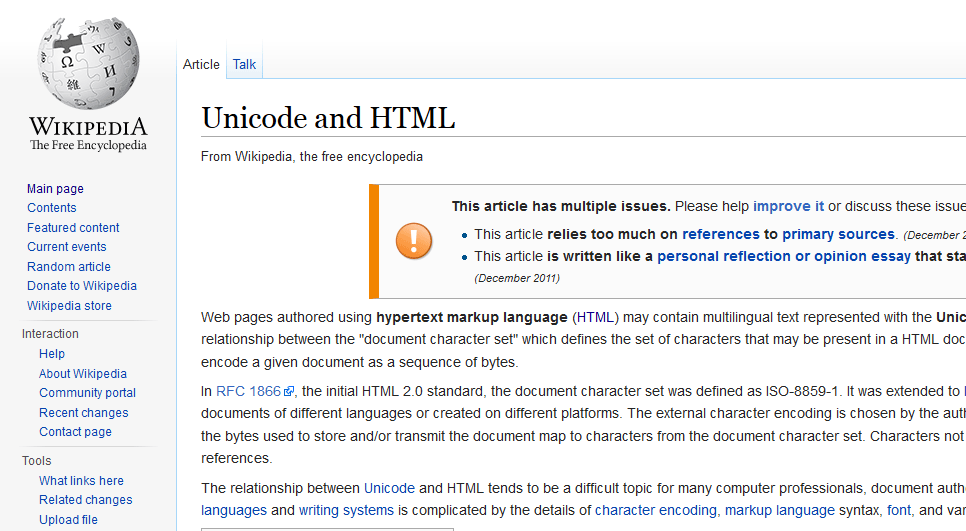The image size is (966, 531).
Task: Open the 'writing systems' link
Action: coord(346,510)
